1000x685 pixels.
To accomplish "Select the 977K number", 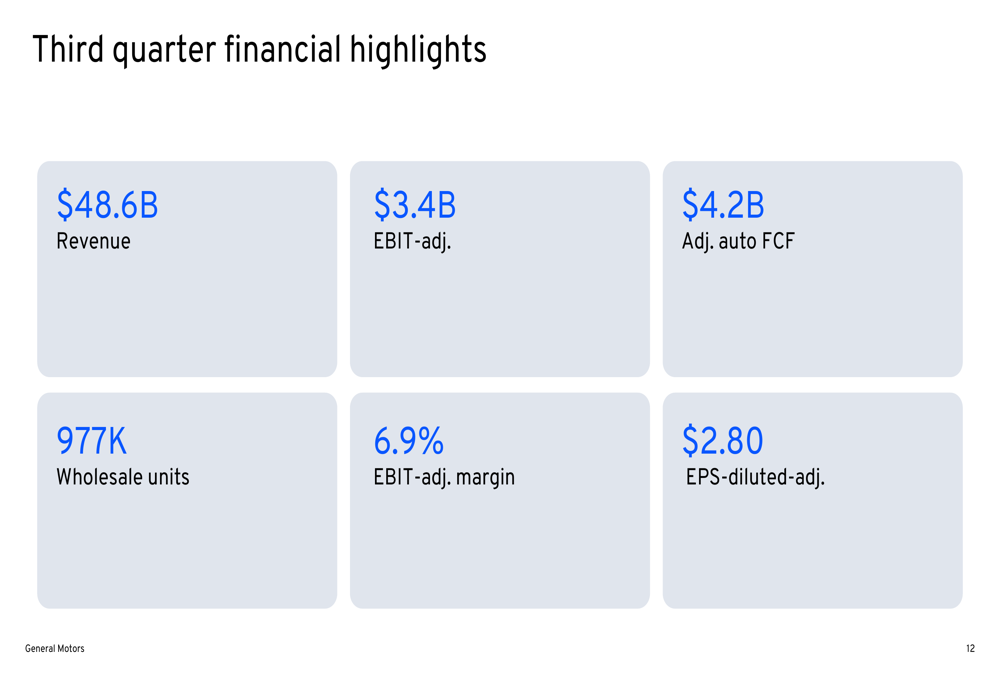I will (91, 441).
